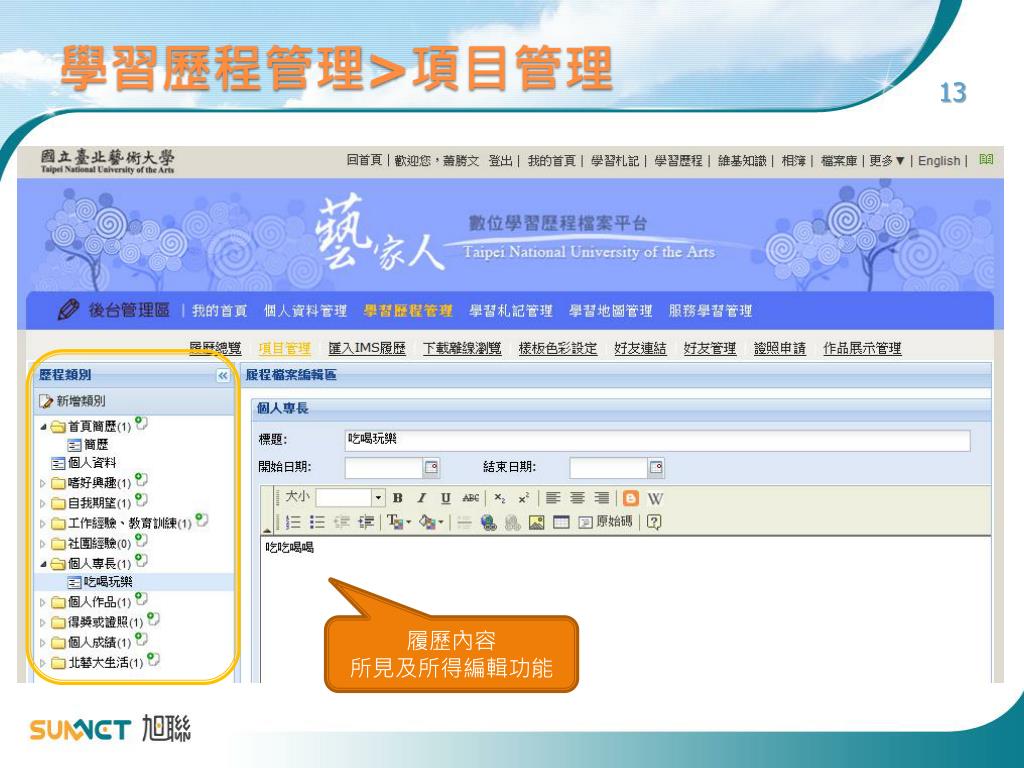1024x768 pixels.
Task: Toggle underline formatting in editor
Action: pos(445,498)
